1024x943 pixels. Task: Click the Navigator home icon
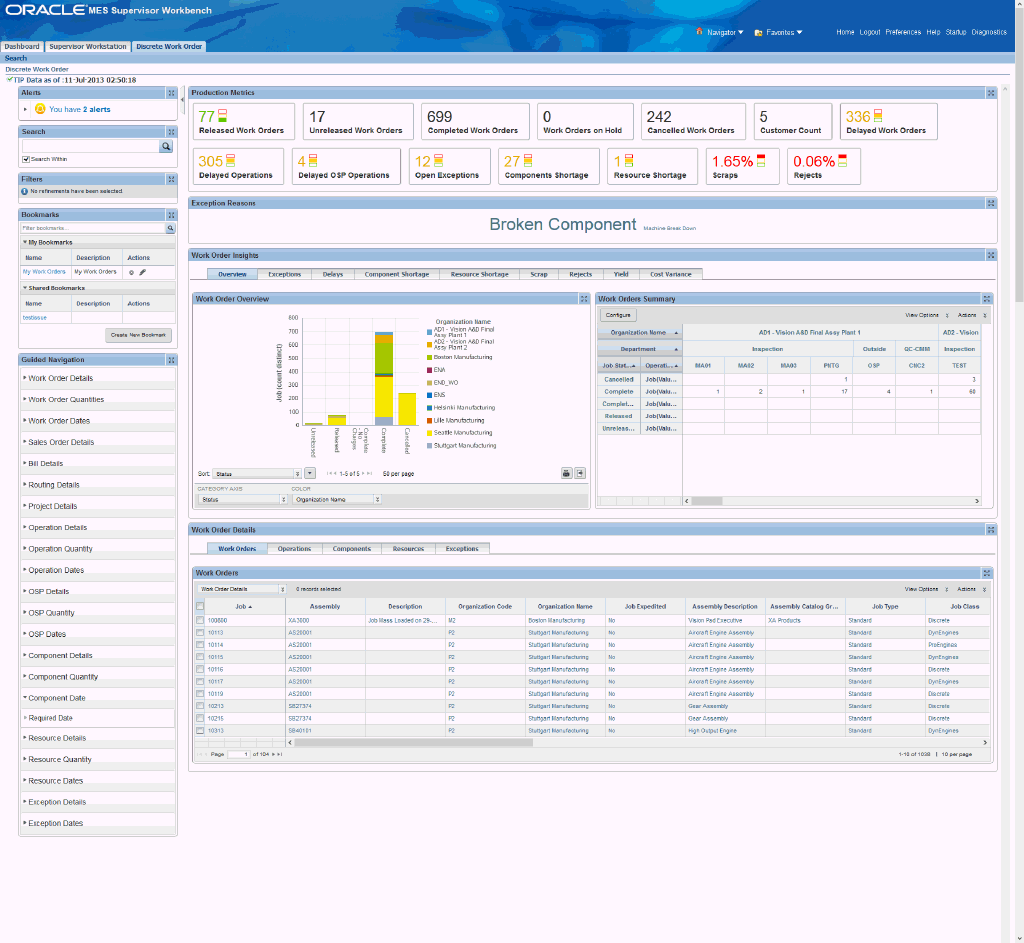click(699, 31)
